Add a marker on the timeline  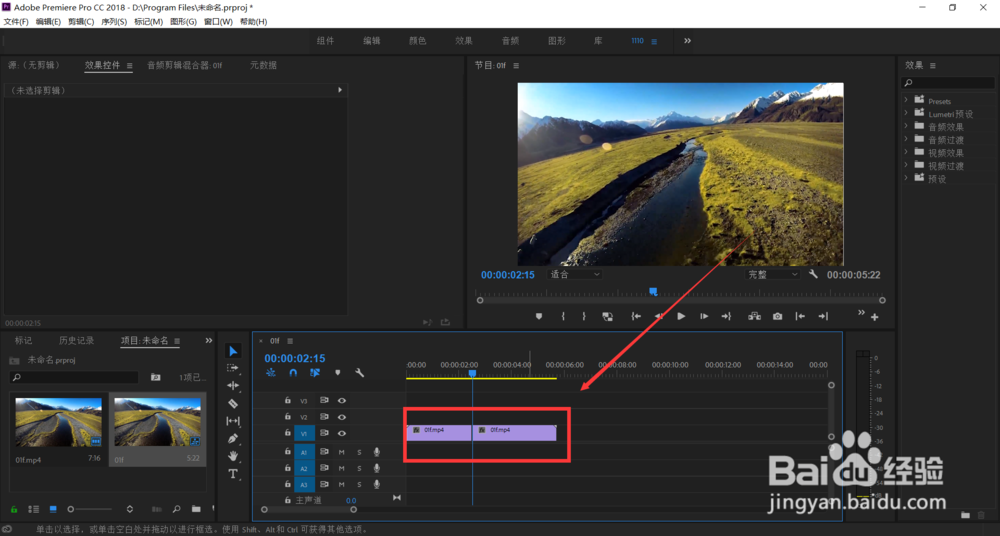337,373
